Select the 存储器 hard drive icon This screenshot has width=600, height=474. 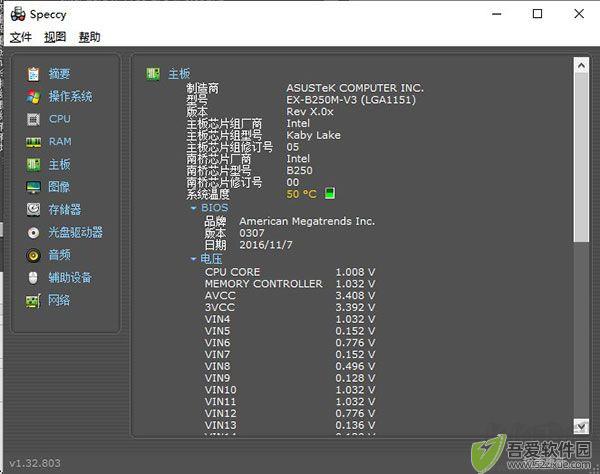click(33, 210)
